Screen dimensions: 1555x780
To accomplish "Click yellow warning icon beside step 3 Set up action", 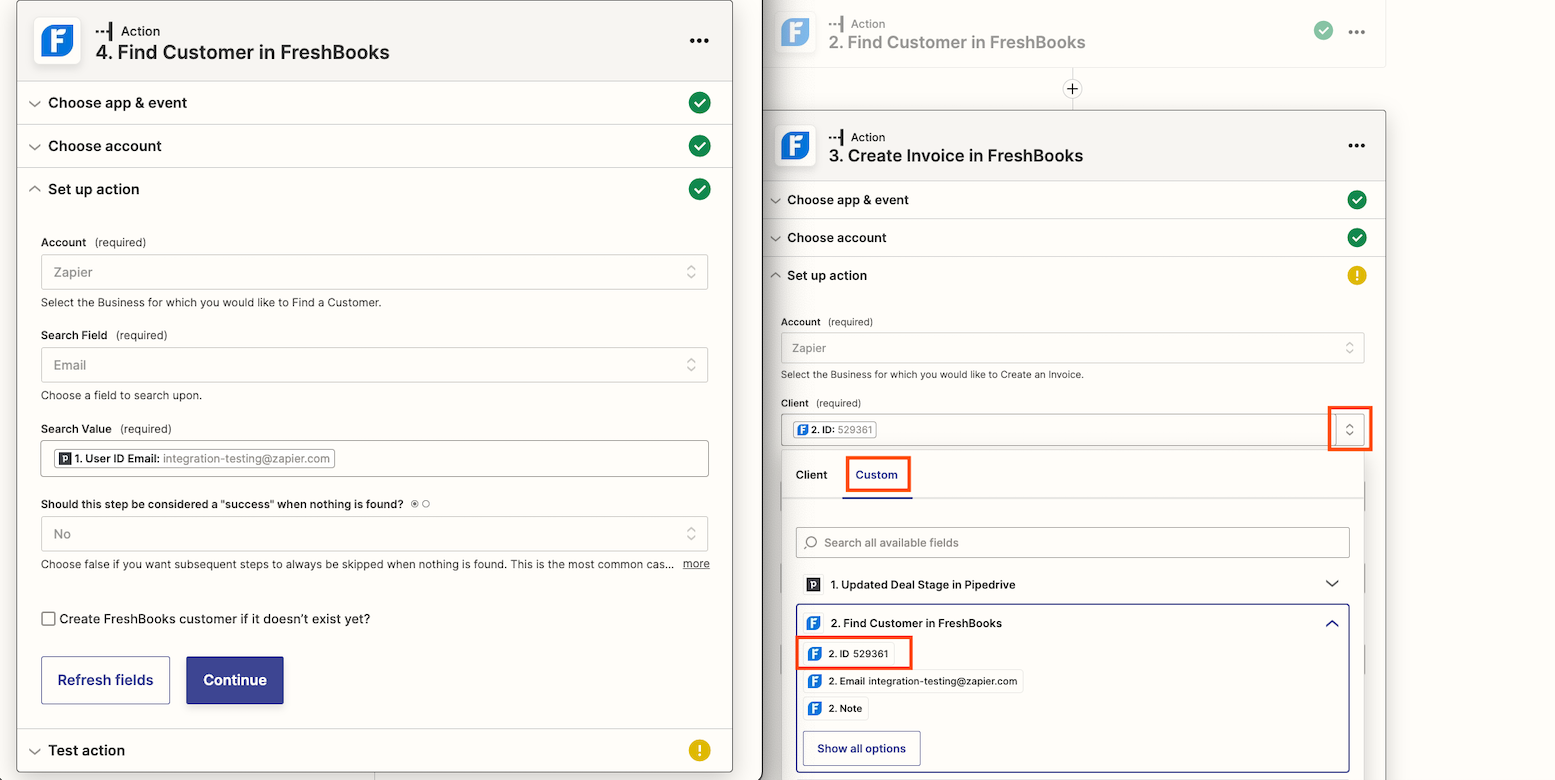I will [x=1356, y=275].
